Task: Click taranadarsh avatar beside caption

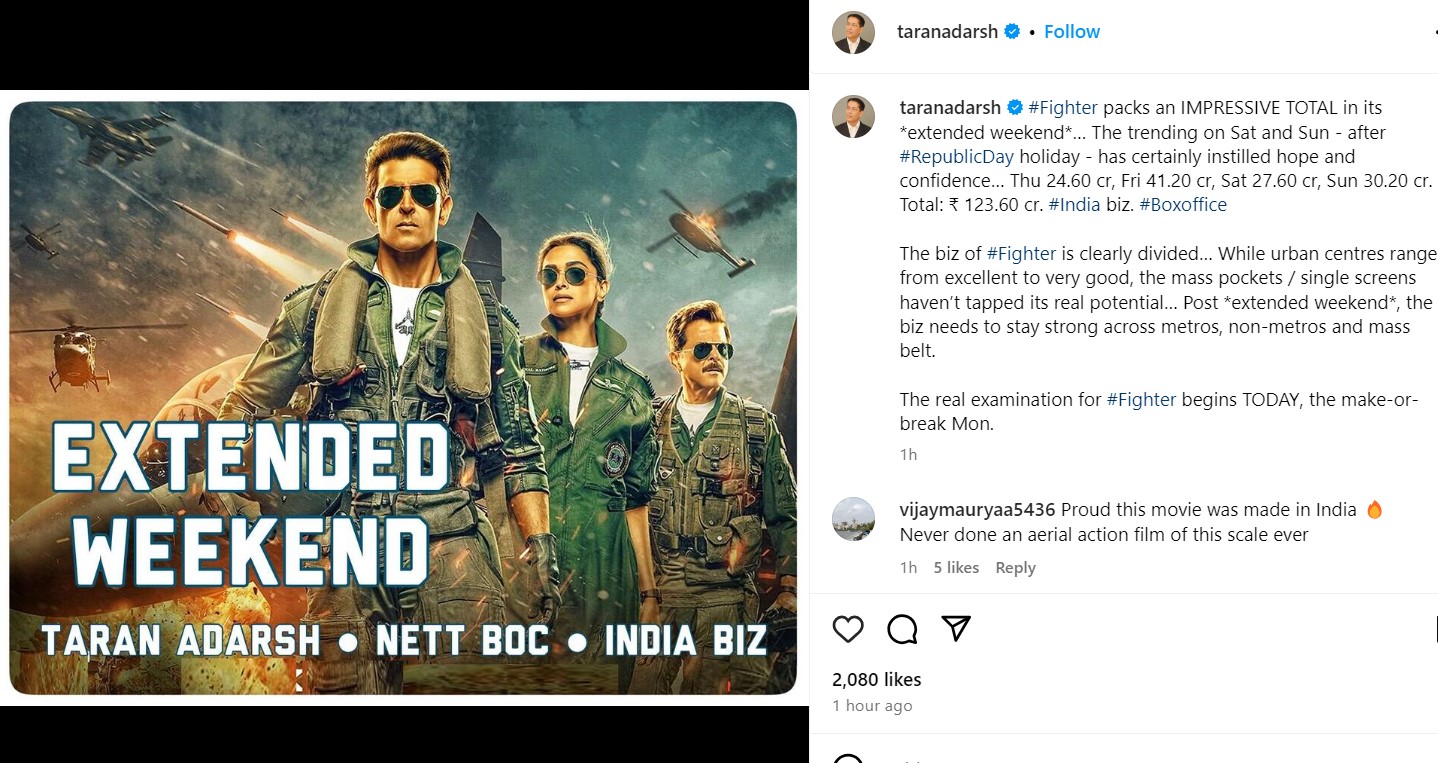Action: 853,117
